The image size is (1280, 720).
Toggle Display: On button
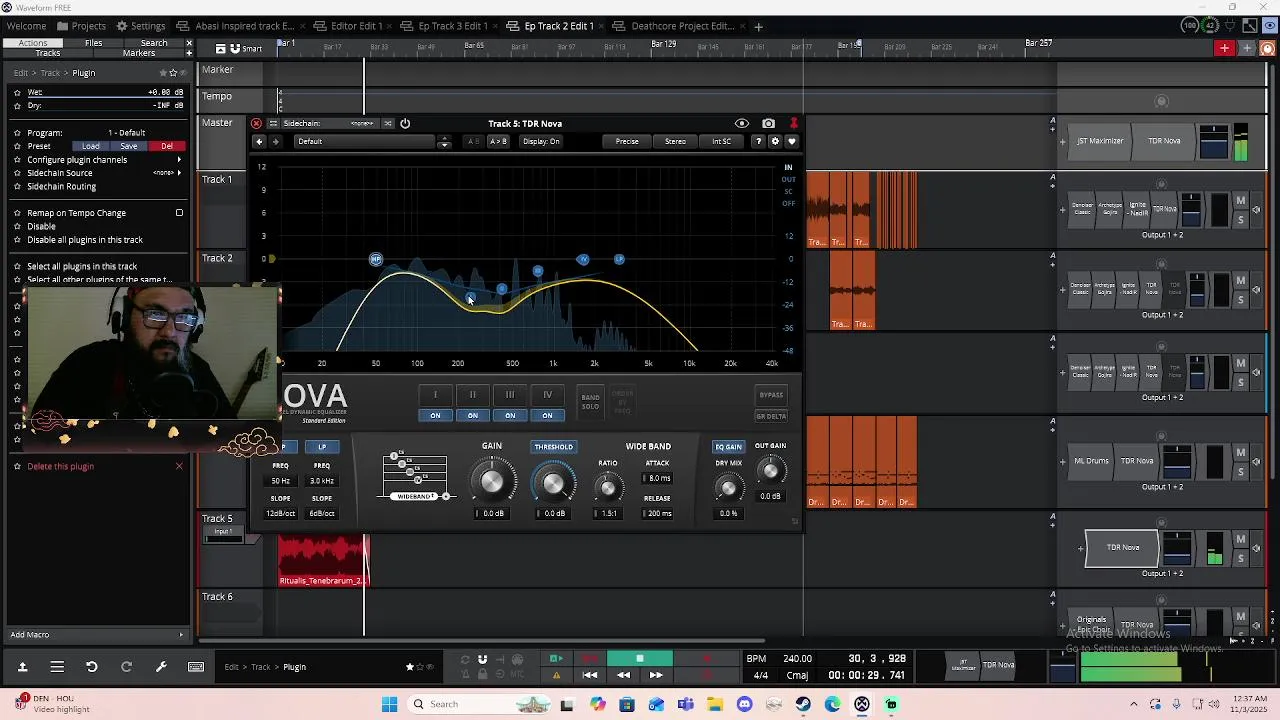point(541,141)
